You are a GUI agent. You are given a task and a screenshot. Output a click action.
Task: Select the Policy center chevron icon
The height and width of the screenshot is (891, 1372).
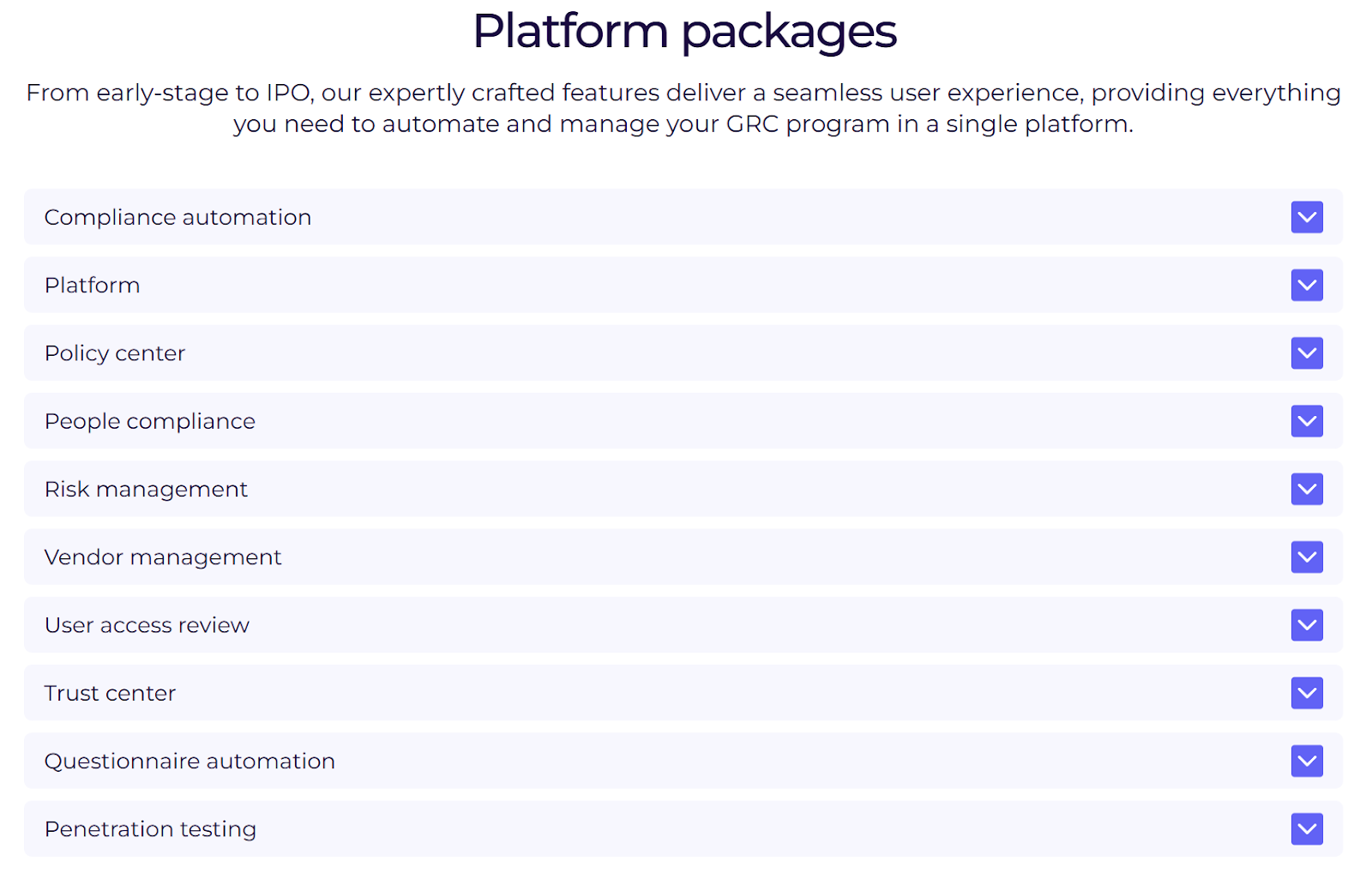point(1306,352)
